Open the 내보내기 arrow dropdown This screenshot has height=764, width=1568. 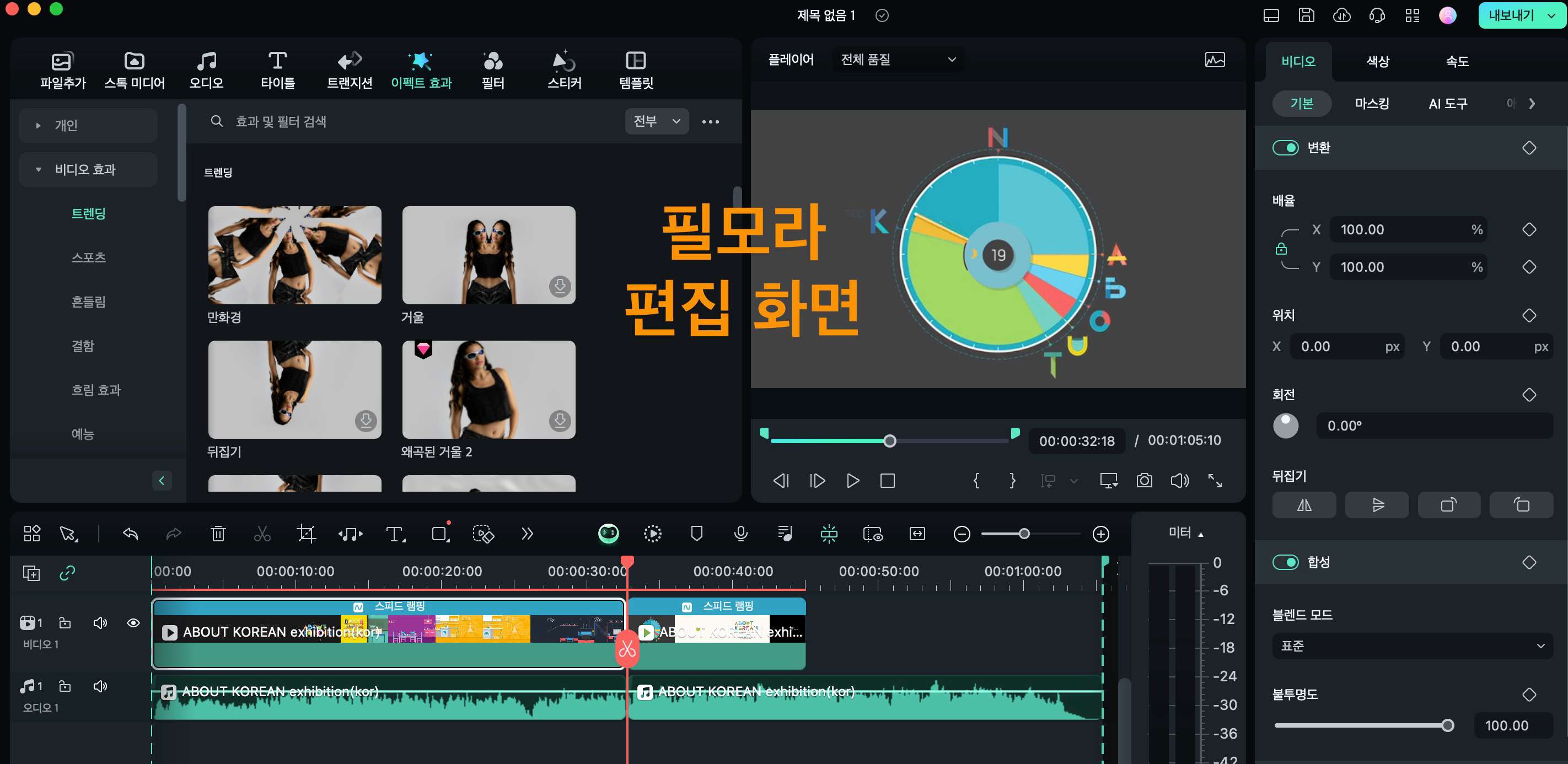[1551, 15]
